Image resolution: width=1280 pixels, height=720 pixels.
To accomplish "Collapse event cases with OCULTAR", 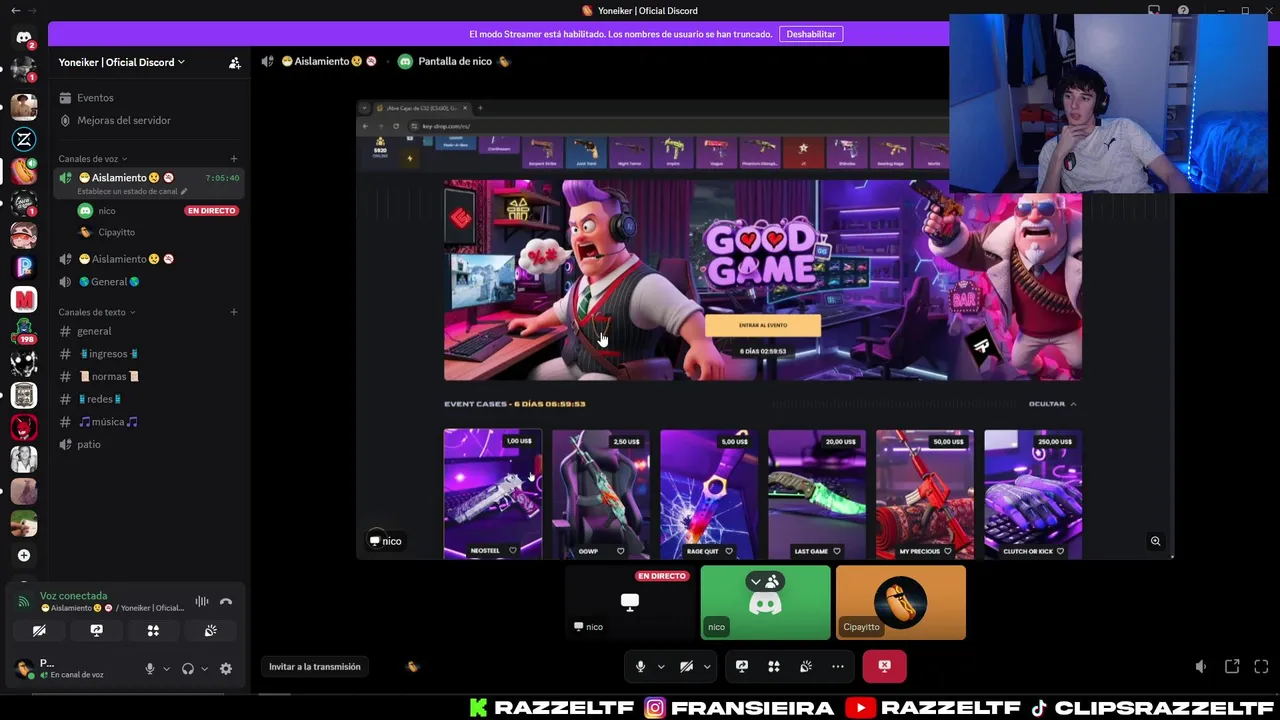I will 1053,404.
